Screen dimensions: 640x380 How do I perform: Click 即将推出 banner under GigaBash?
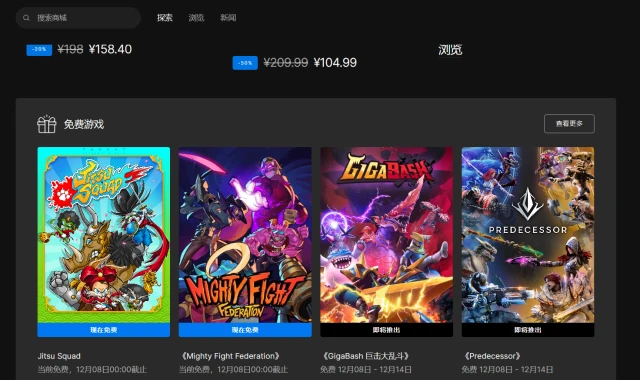click(x=387, y=330)
